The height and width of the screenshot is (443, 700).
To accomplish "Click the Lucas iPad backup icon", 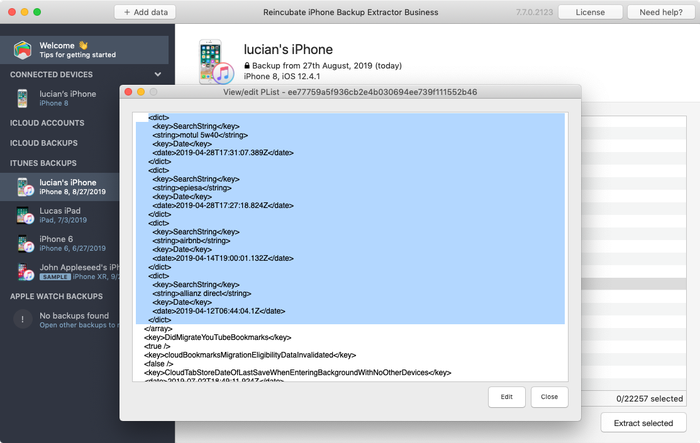I will point(25,215).
